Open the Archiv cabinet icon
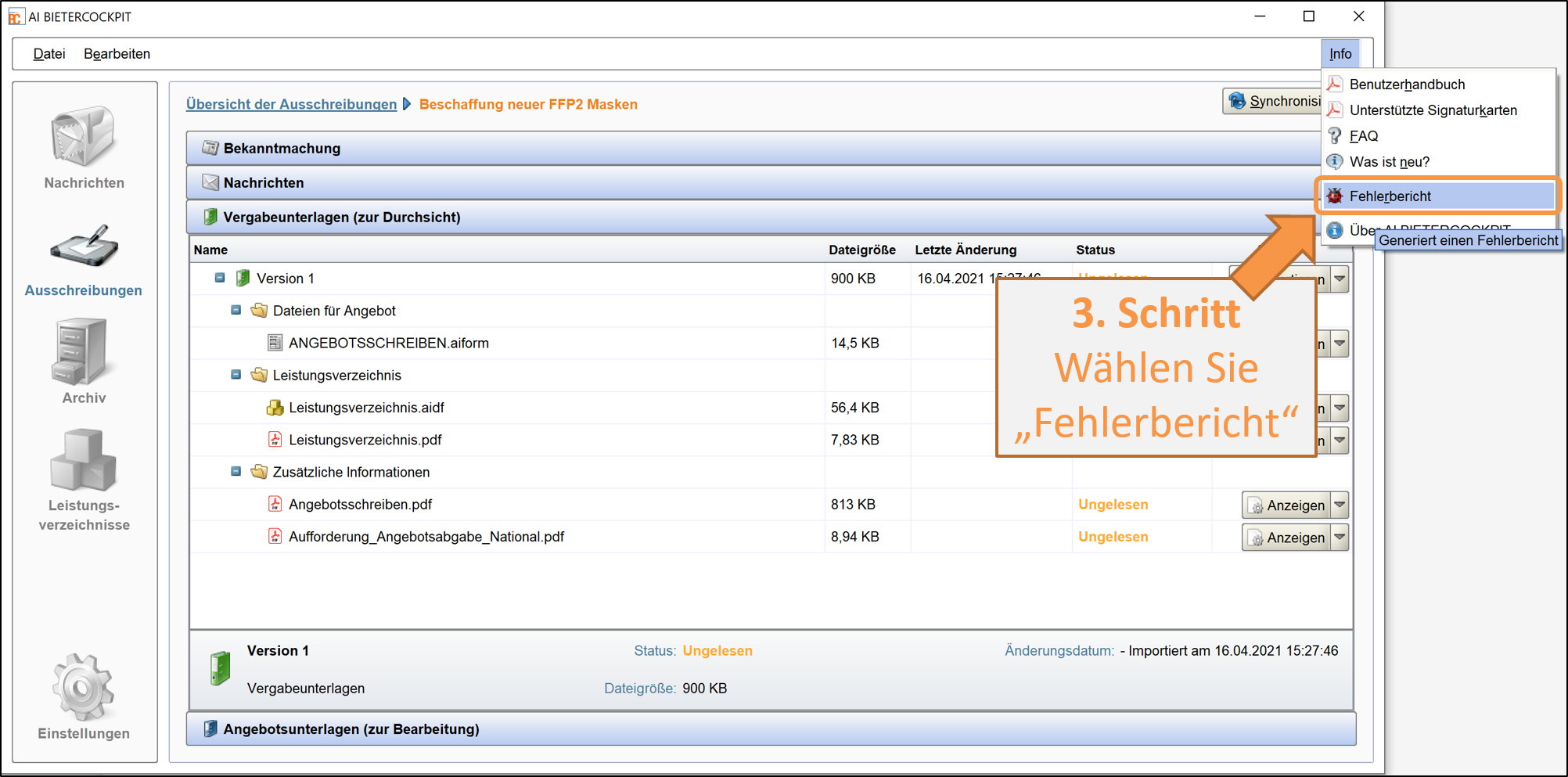Screen dimensions: 1568x777 point(81,352)
